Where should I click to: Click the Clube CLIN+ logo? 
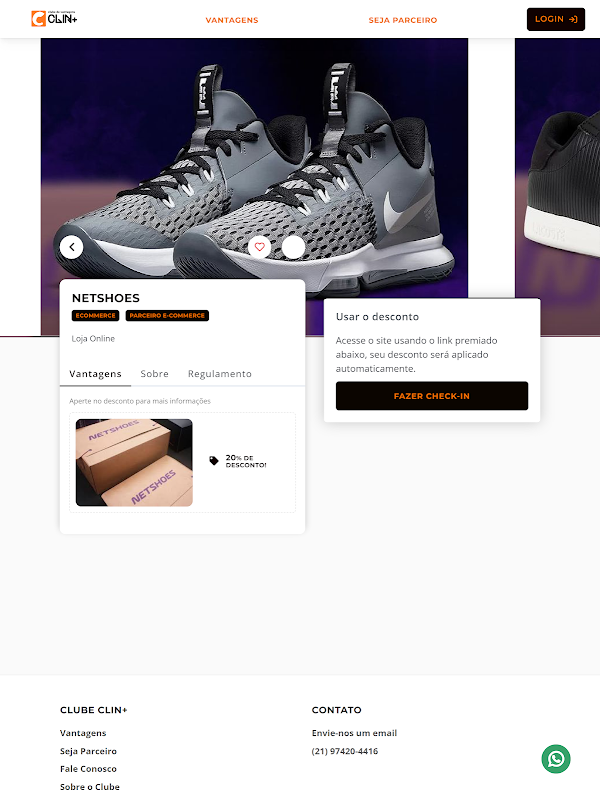tap(54, 19)
